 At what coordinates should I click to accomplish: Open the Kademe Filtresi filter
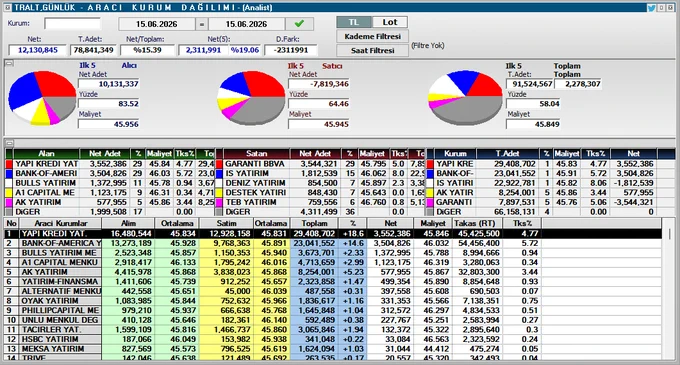pyautogui.click(x=372, y=36)
